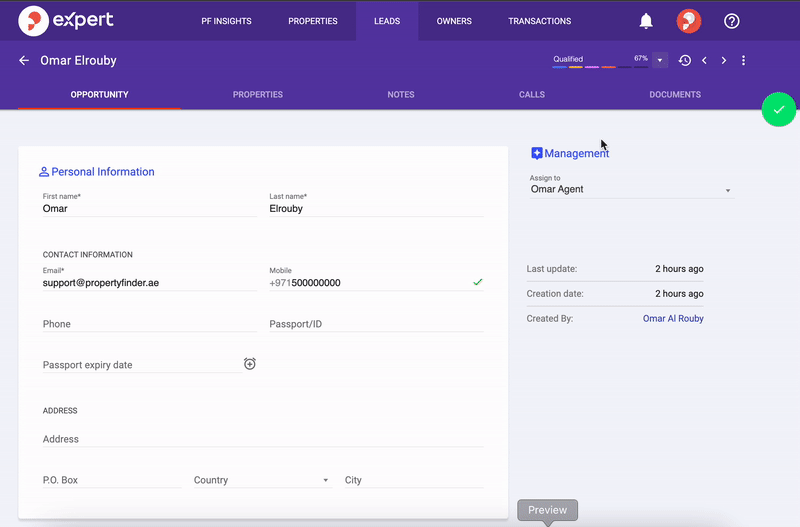Image resolution: width=800 pixels, height=527 pixels.
Task: Expand the Assign to dropdown
Action: (x=728, y=190)
